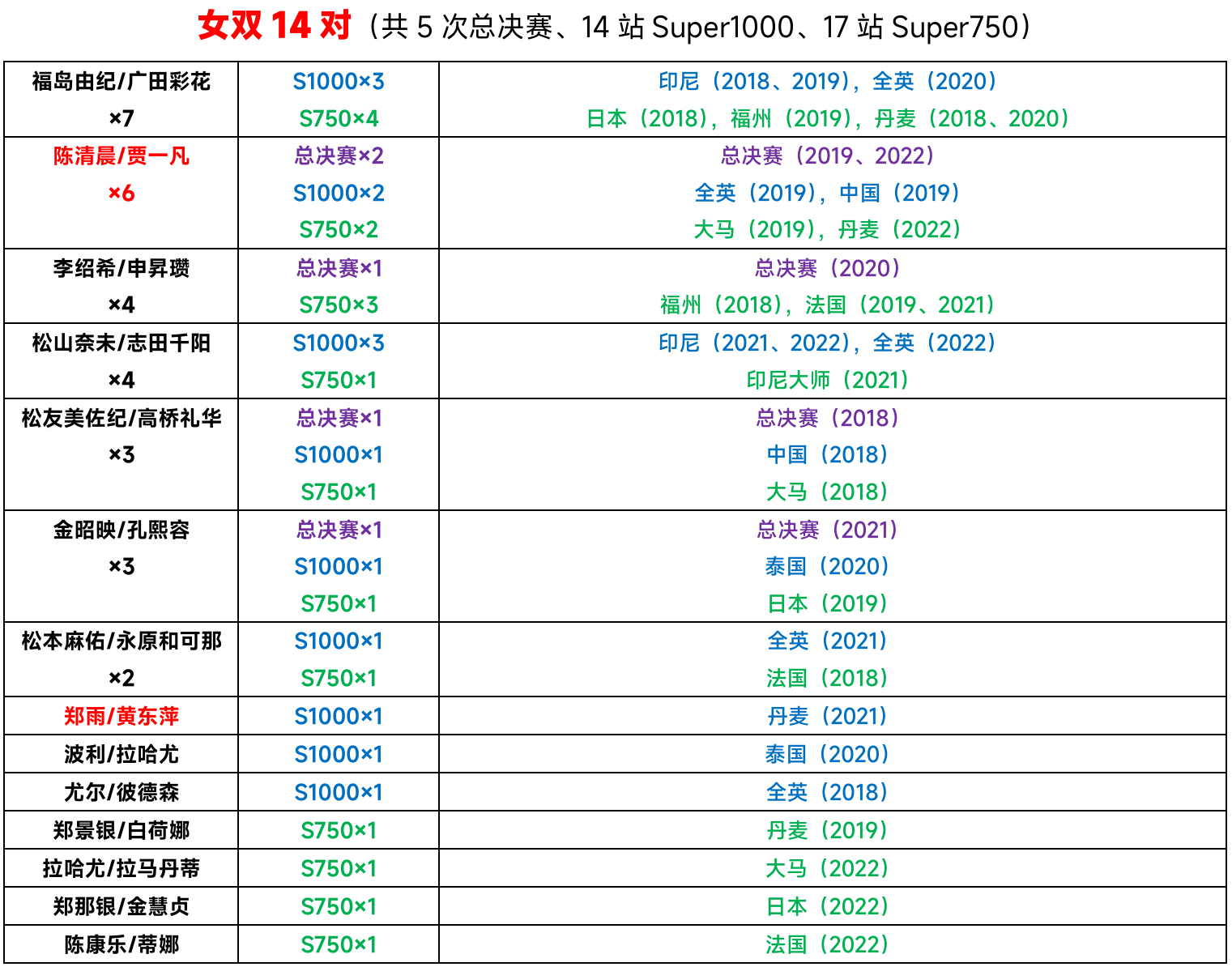Click '×2' under 松本麻佑/永原和可那
1232x967 pixels.
(x=121, y=678)
